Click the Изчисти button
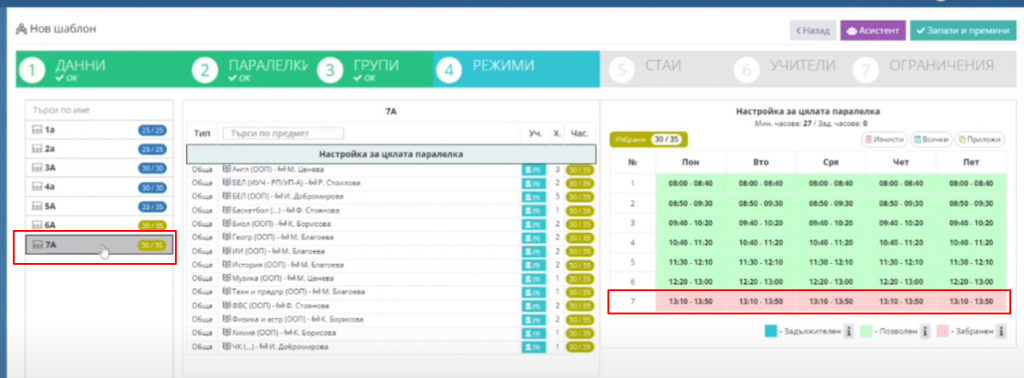Image resolution: width=1024 pixels, height=378 pixels. (885, 139)
